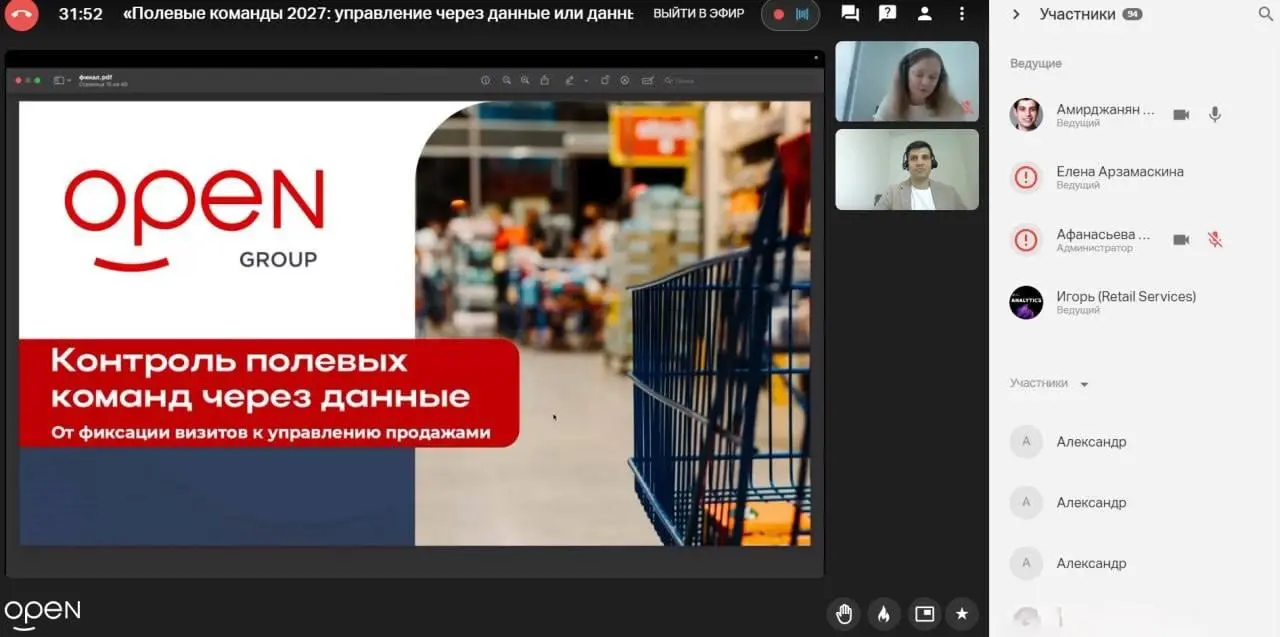Click the slide heading «Контроль полевых команд через данные»
The image size is (1280, 637).
click(x=260, y=378)
